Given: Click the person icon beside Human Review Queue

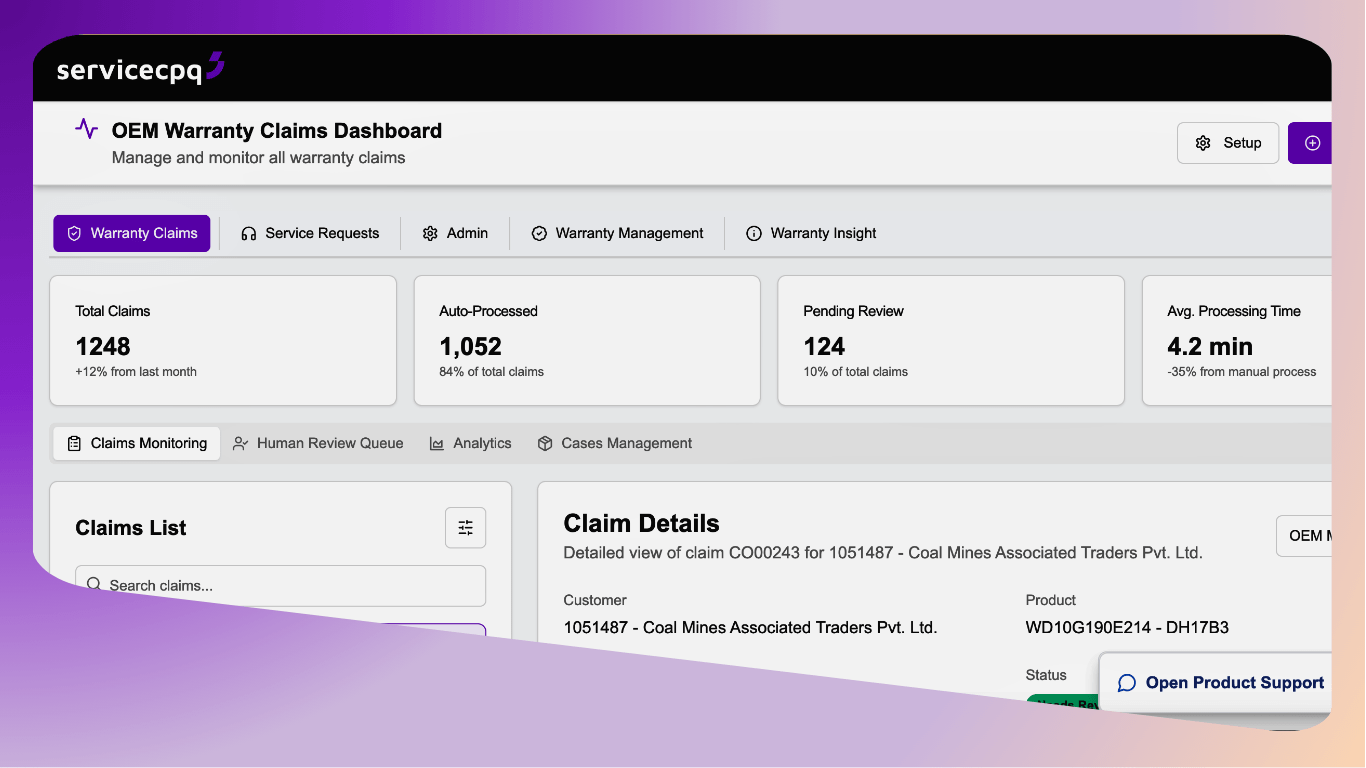Looking at the screenshot, I should [x=240, y=443].
